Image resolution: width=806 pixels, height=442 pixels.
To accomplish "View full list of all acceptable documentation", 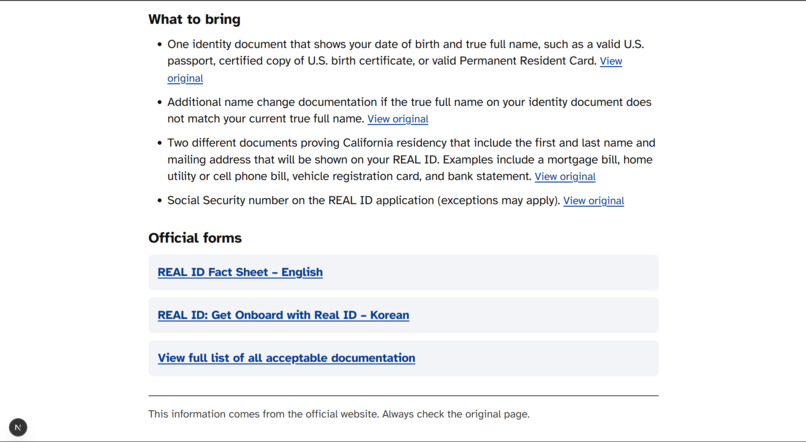I will point(286,358).
